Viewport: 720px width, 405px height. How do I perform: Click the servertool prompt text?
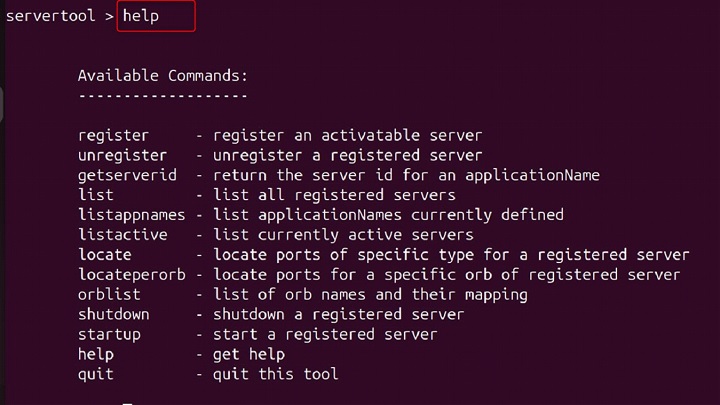[x=52, y=16]
